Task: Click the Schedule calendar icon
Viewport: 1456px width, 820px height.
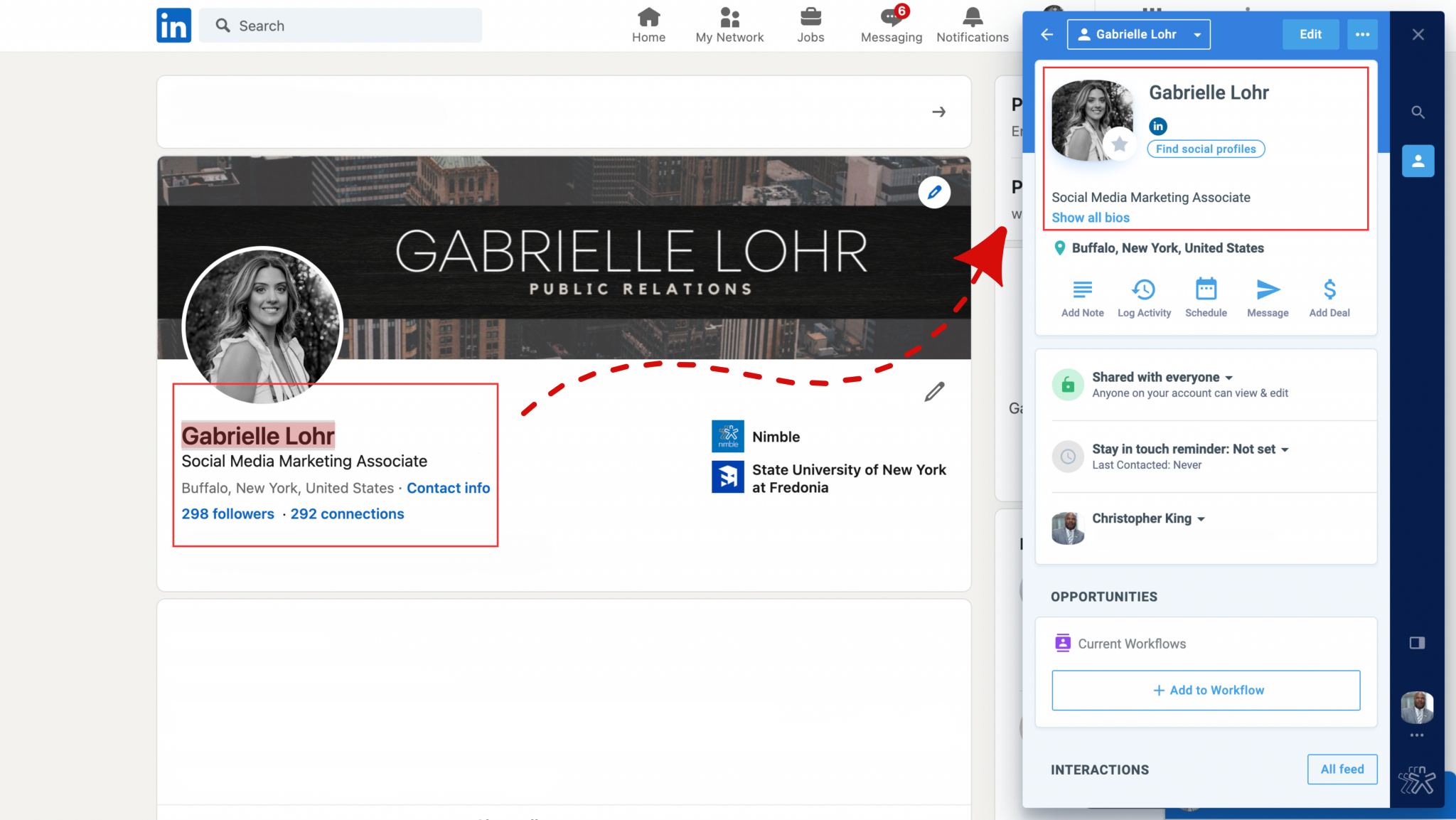Action: [1206, 289]
